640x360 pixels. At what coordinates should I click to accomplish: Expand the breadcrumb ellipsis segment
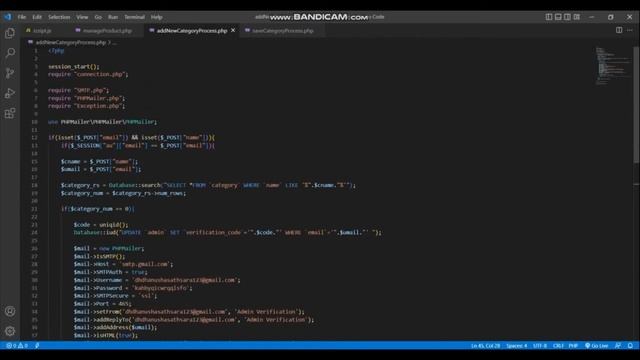(x=115, y=42)
